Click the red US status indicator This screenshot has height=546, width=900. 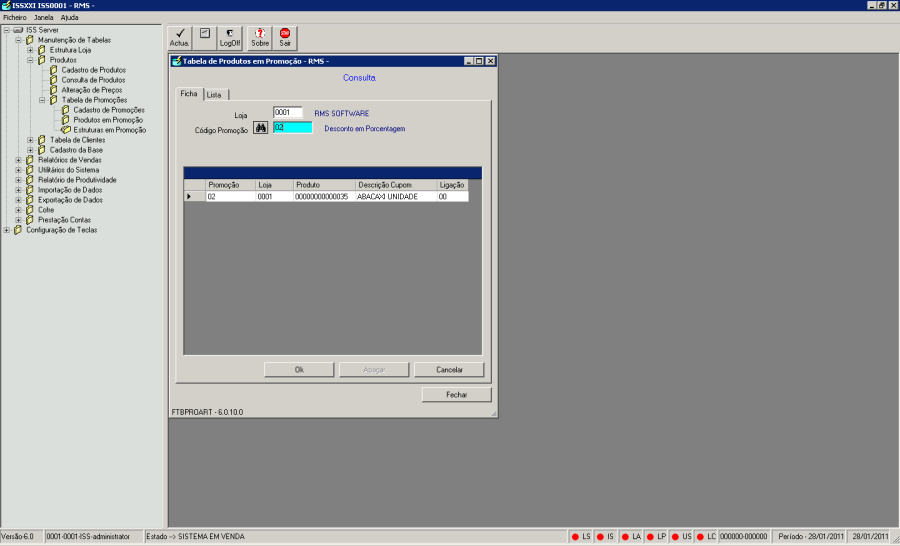tap(675, 537)
